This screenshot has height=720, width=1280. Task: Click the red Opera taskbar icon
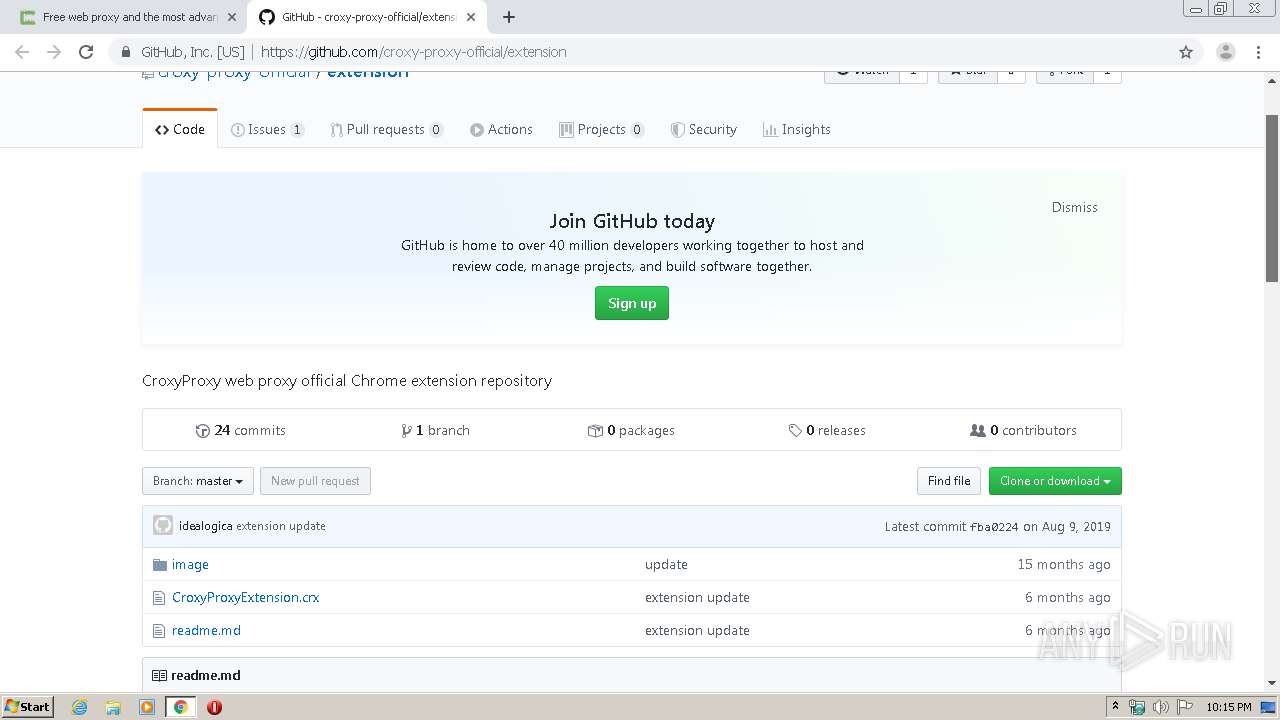tap(214, 707)
